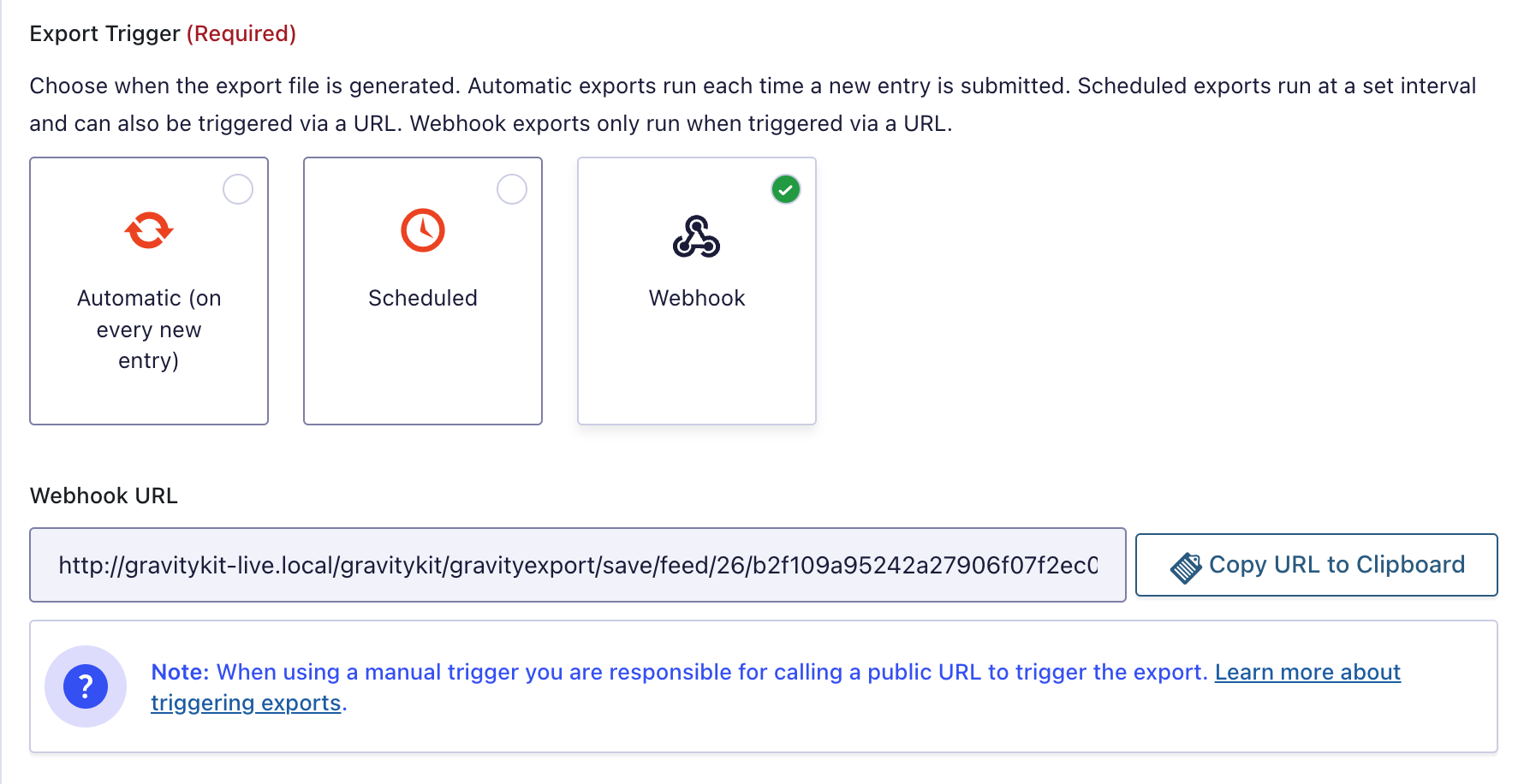Viewport: 1524px width, 784px height.
Task: Select the Automatic trigger radio button
Action: click(x=238, y=189)
